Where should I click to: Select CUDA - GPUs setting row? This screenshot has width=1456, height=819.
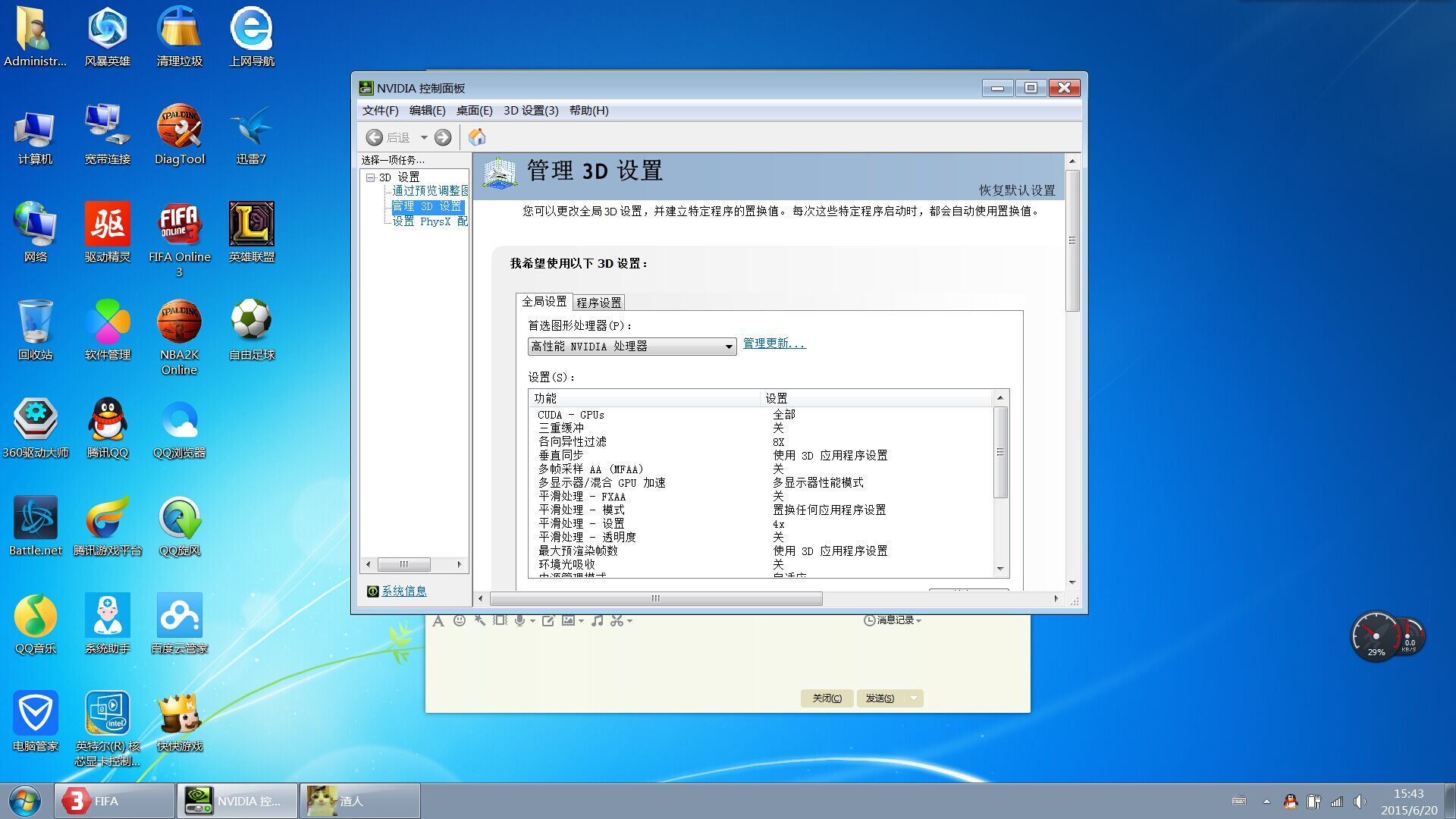(761, 415)
